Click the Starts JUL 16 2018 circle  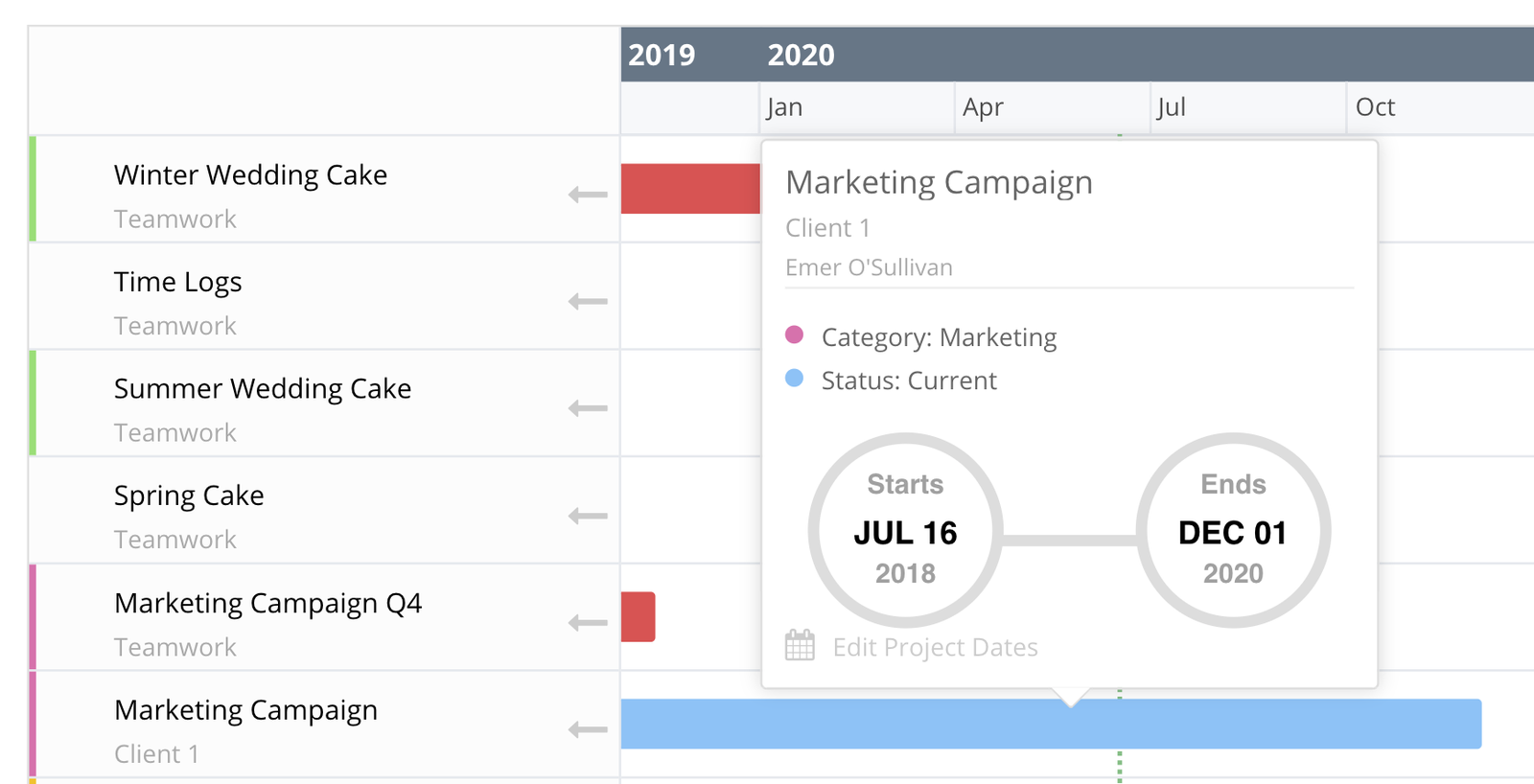pyautogui.click(x=905, y=530)
